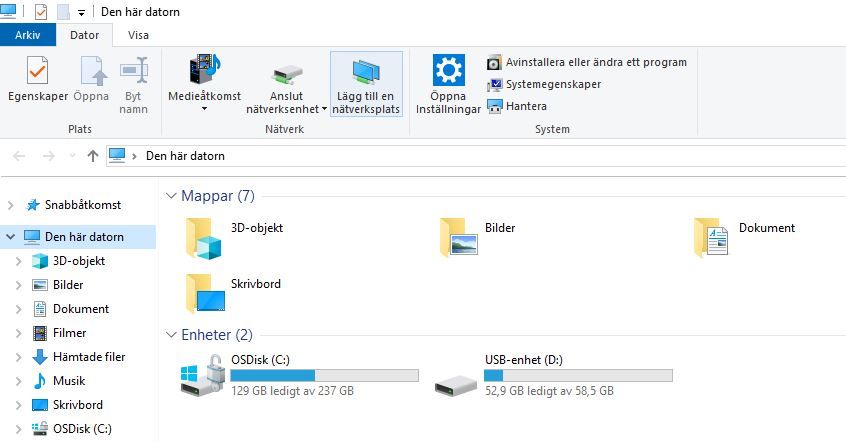
Task: Expand Musik tree node
Action: 19,381
